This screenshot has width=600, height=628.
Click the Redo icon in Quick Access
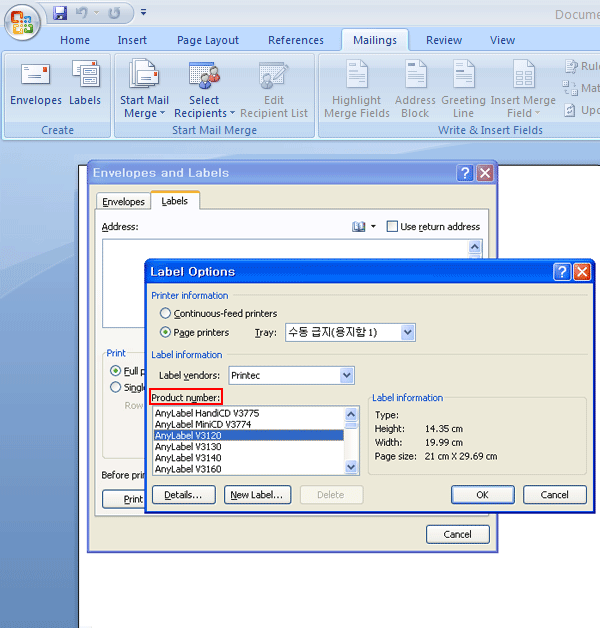click(x=115, y=13)
